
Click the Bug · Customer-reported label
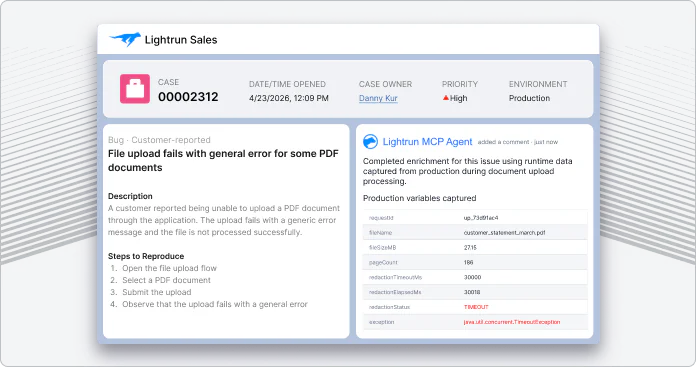point(159,140)
